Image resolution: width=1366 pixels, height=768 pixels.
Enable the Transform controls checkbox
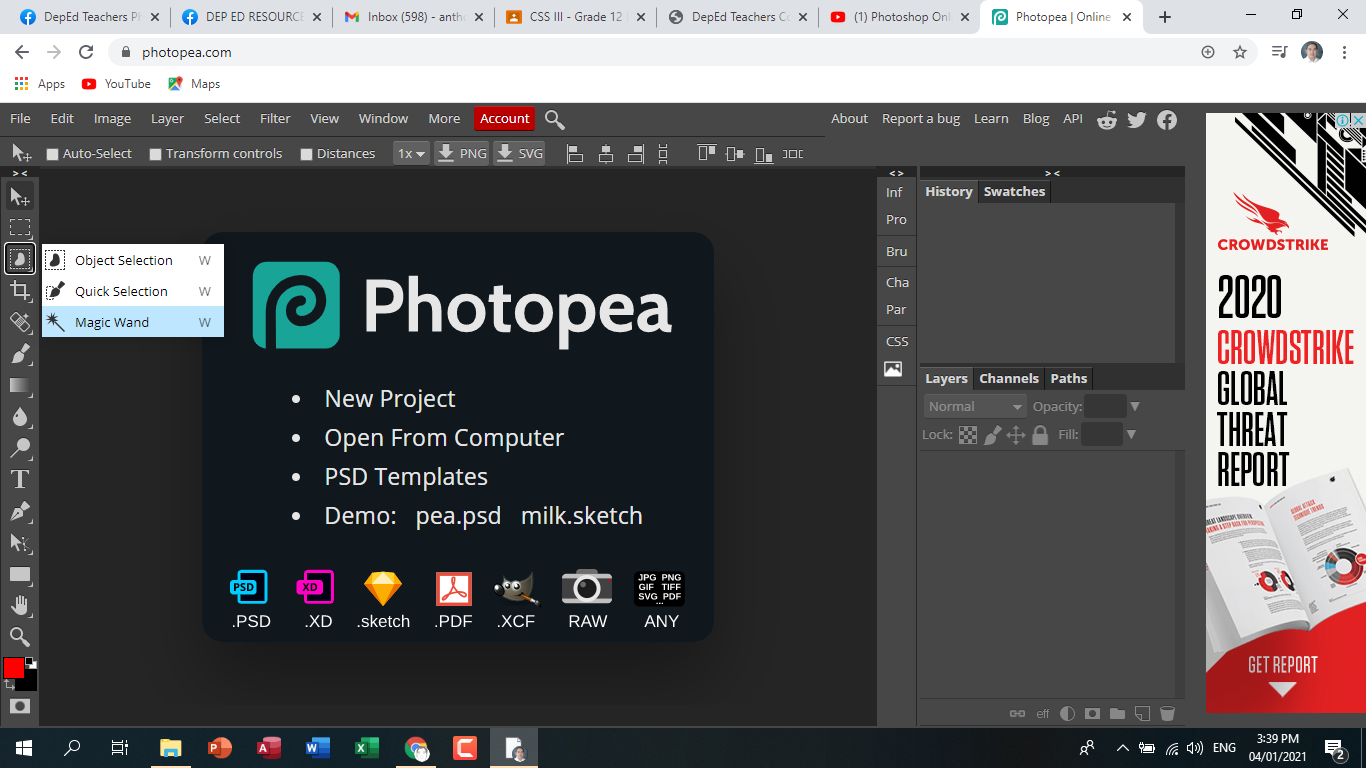tap(155, 154)
